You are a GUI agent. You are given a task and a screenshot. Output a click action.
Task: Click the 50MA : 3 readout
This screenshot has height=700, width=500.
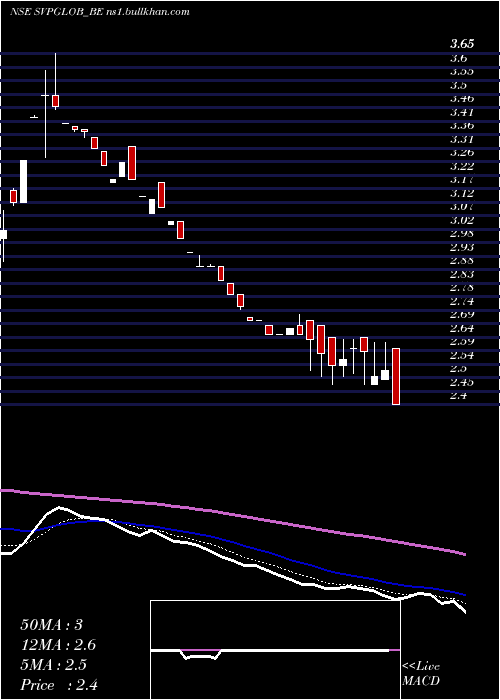(x=51, y=625)
